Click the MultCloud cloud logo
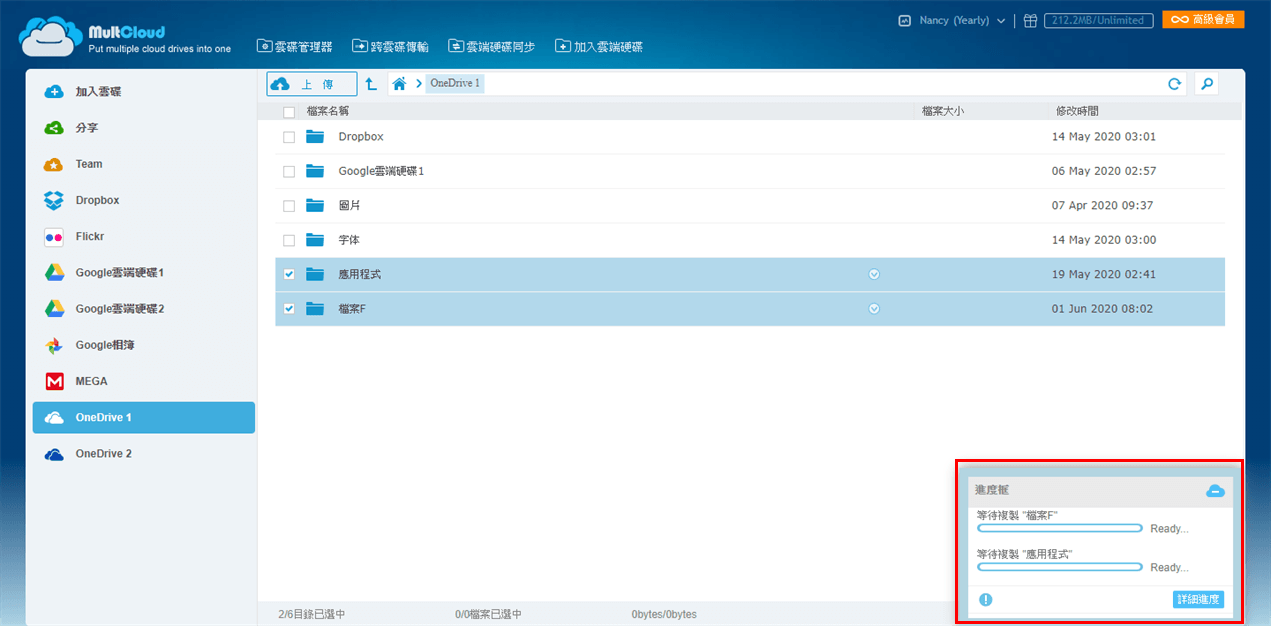 click(50, 35)
